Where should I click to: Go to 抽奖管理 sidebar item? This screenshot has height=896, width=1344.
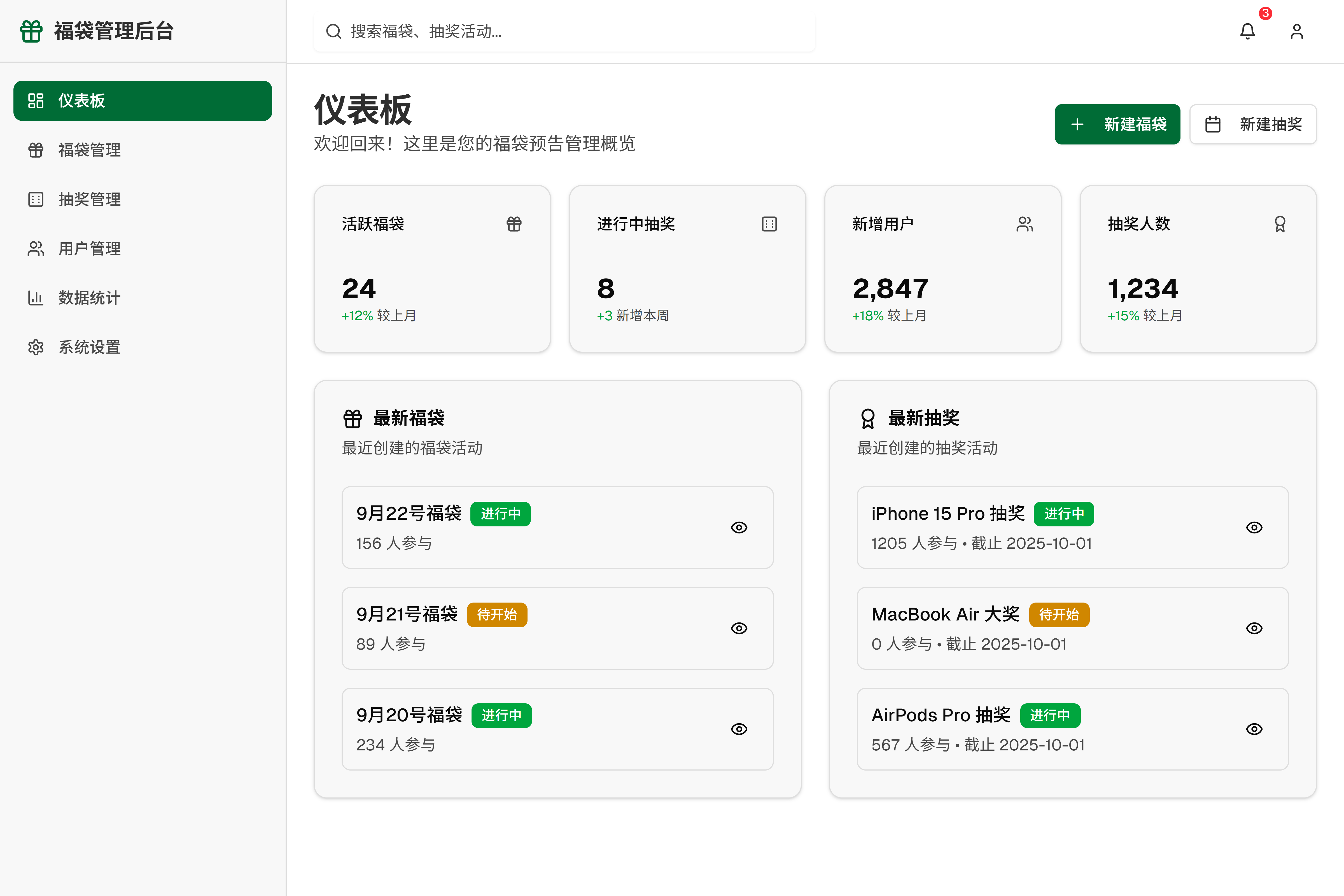tap(88, 199)
